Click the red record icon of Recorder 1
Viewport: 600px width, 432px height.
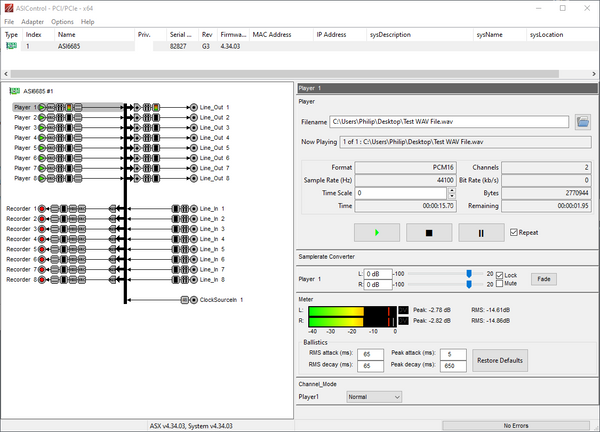point(42,209)
